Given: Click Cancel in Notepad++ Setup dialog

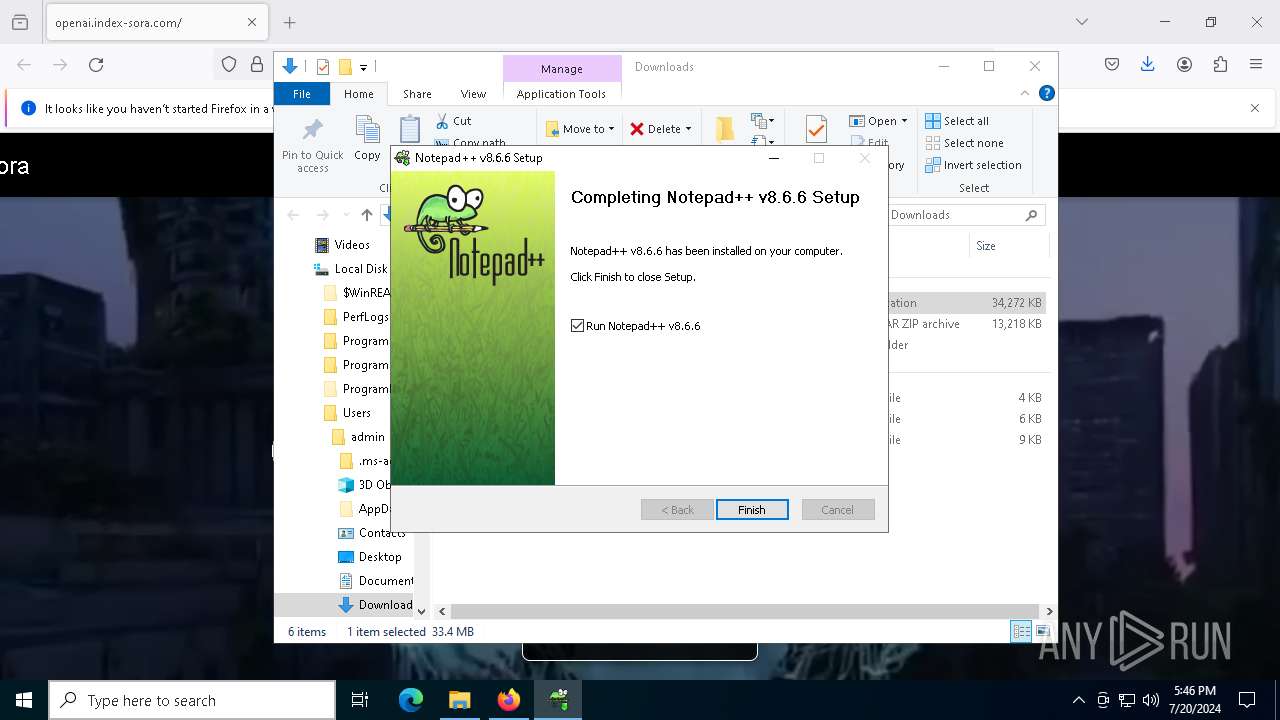Looking at the screenshot, I should [x=838, y=510].
